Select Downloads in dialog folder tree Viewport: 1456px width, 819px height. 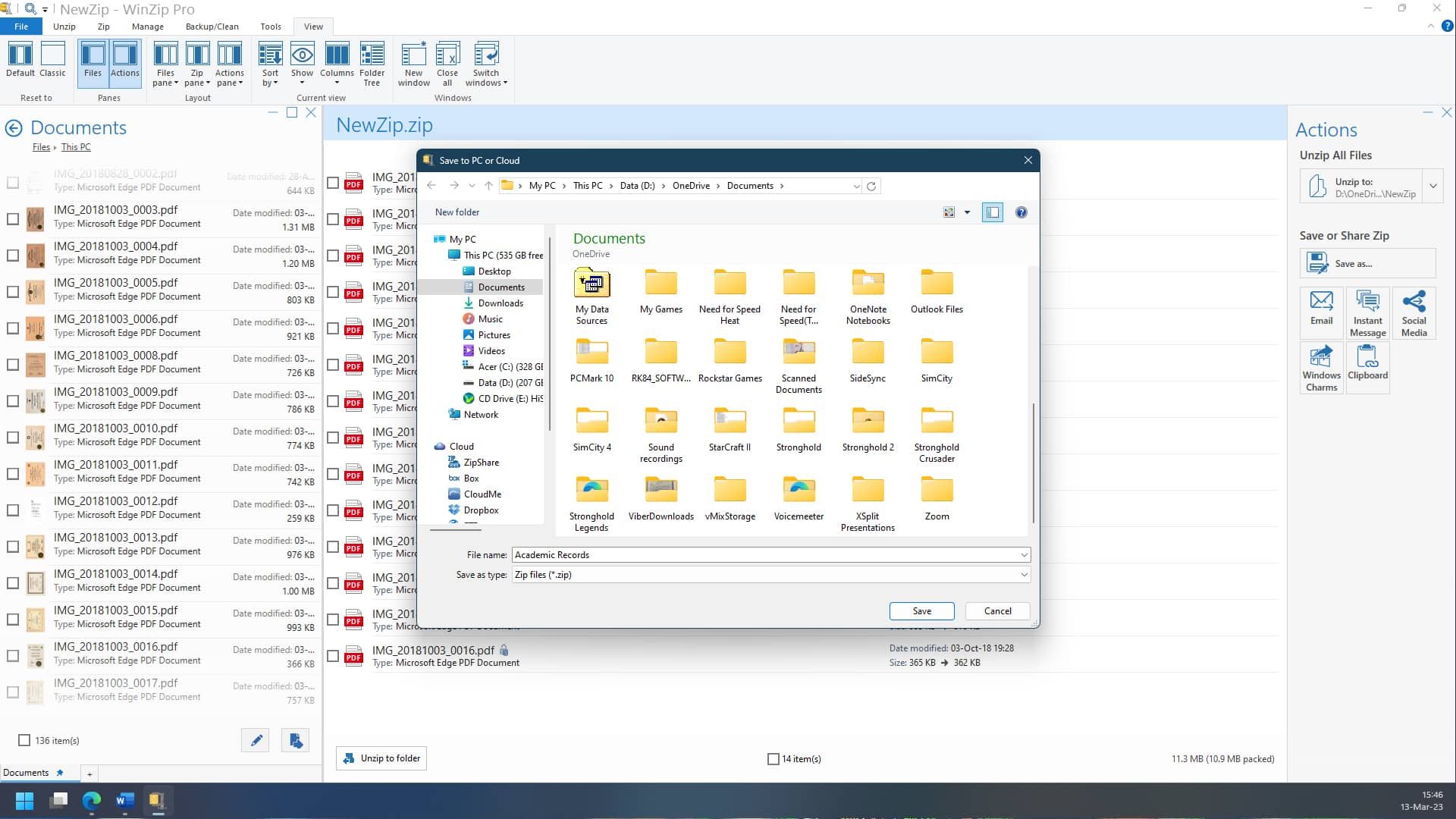(500, 303)
